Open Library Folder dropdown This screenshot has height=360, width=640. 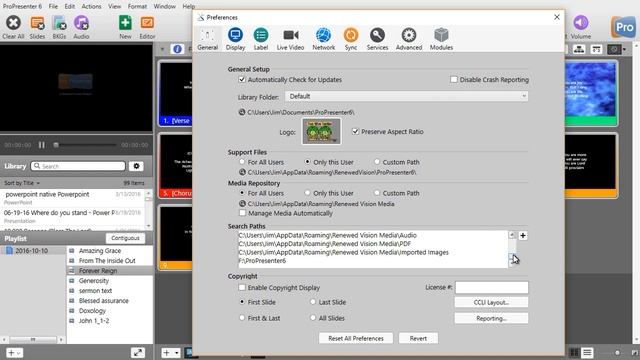pos(407,96)
